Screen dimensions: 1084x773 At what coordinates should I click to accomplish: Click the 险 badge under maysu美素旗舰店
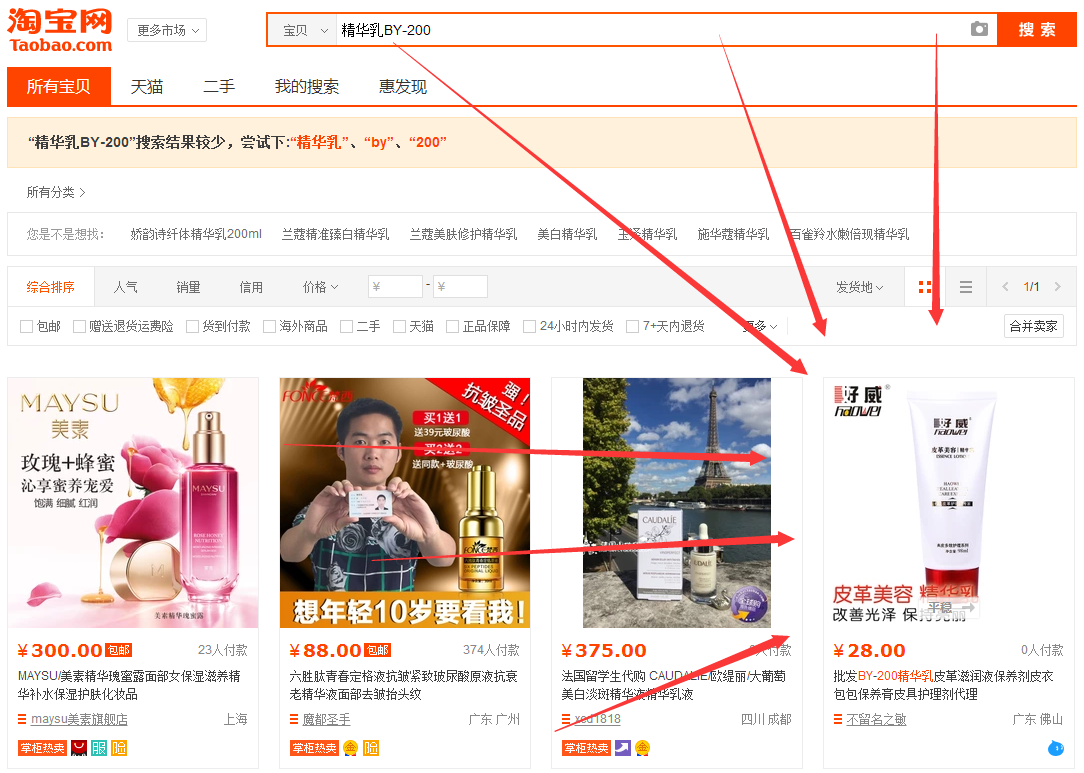[119, 748]
